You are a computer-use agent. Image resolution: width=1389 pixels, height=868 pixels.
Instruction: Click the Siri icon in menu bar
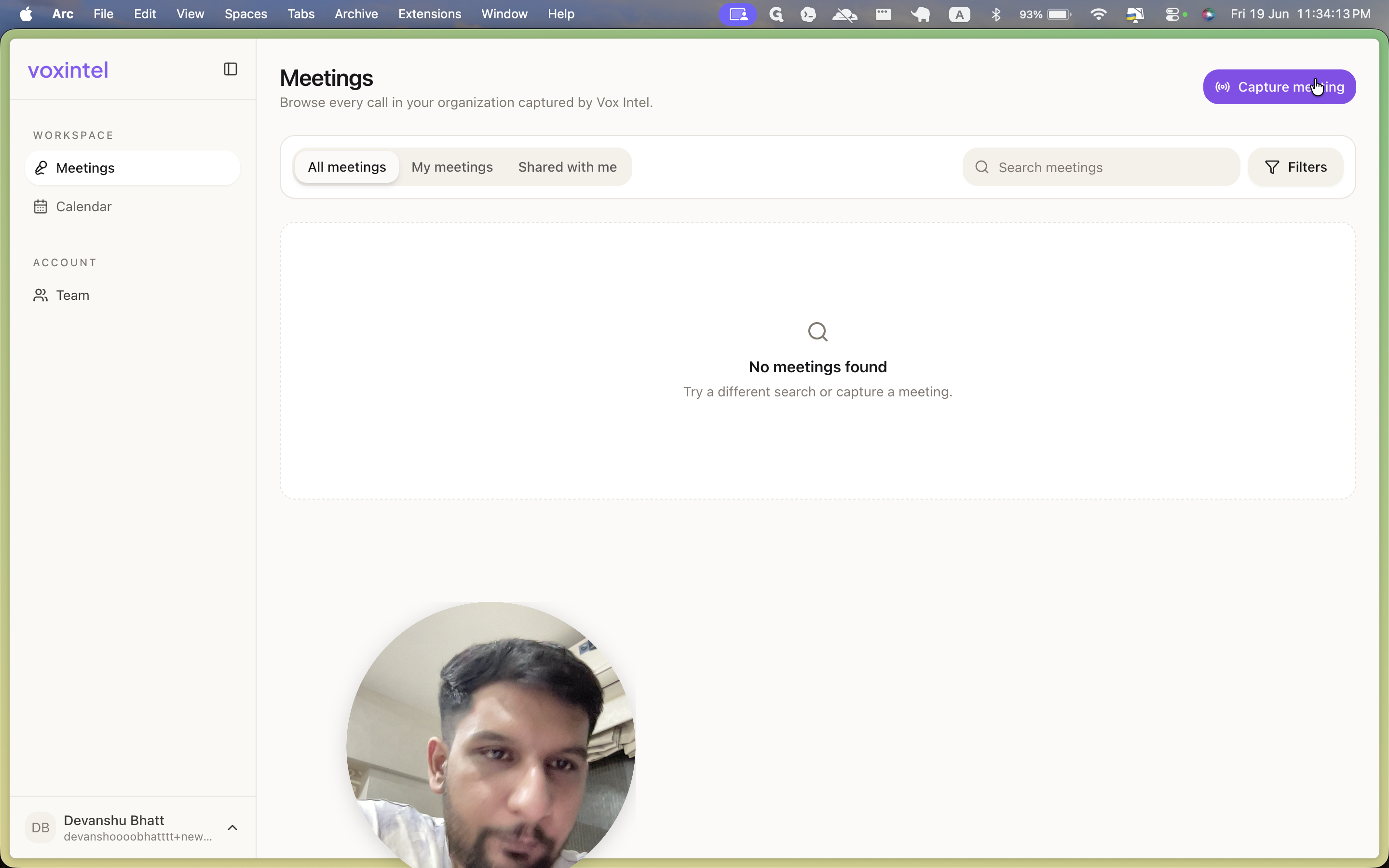coord(1208,14)
